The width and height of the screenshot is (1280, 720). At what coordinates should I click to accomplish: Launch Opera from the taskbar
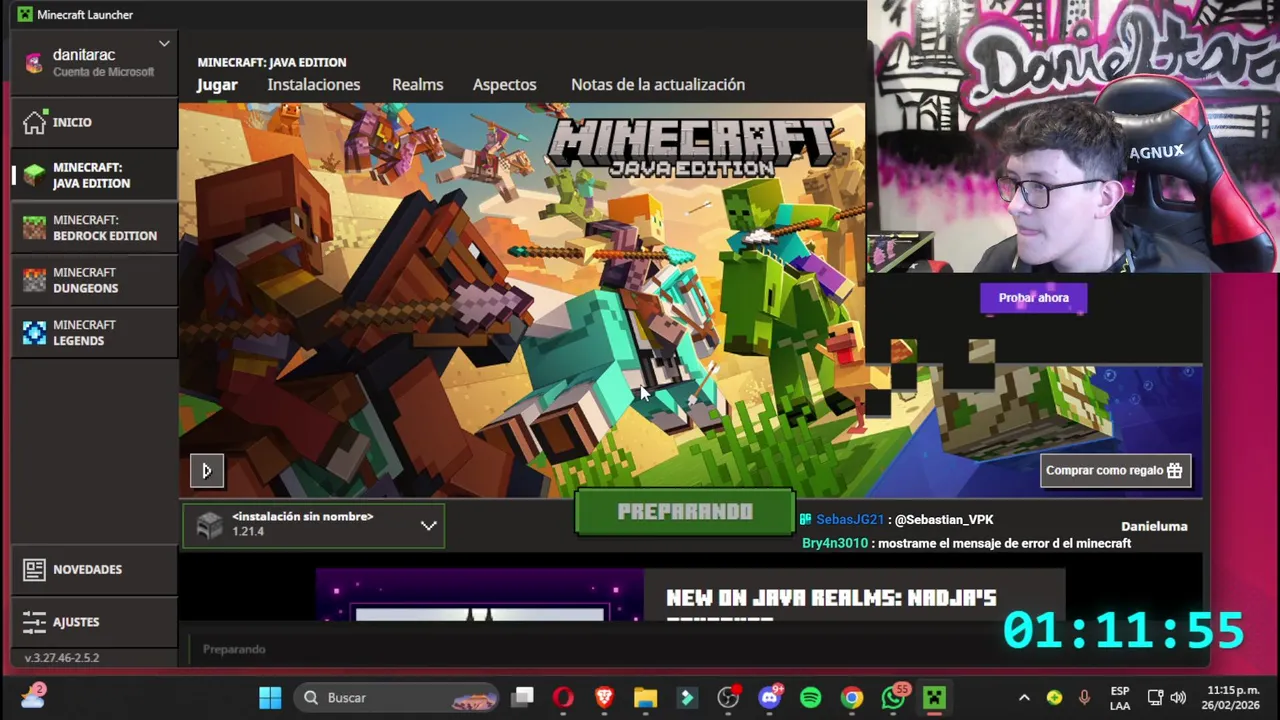point(563,698)
